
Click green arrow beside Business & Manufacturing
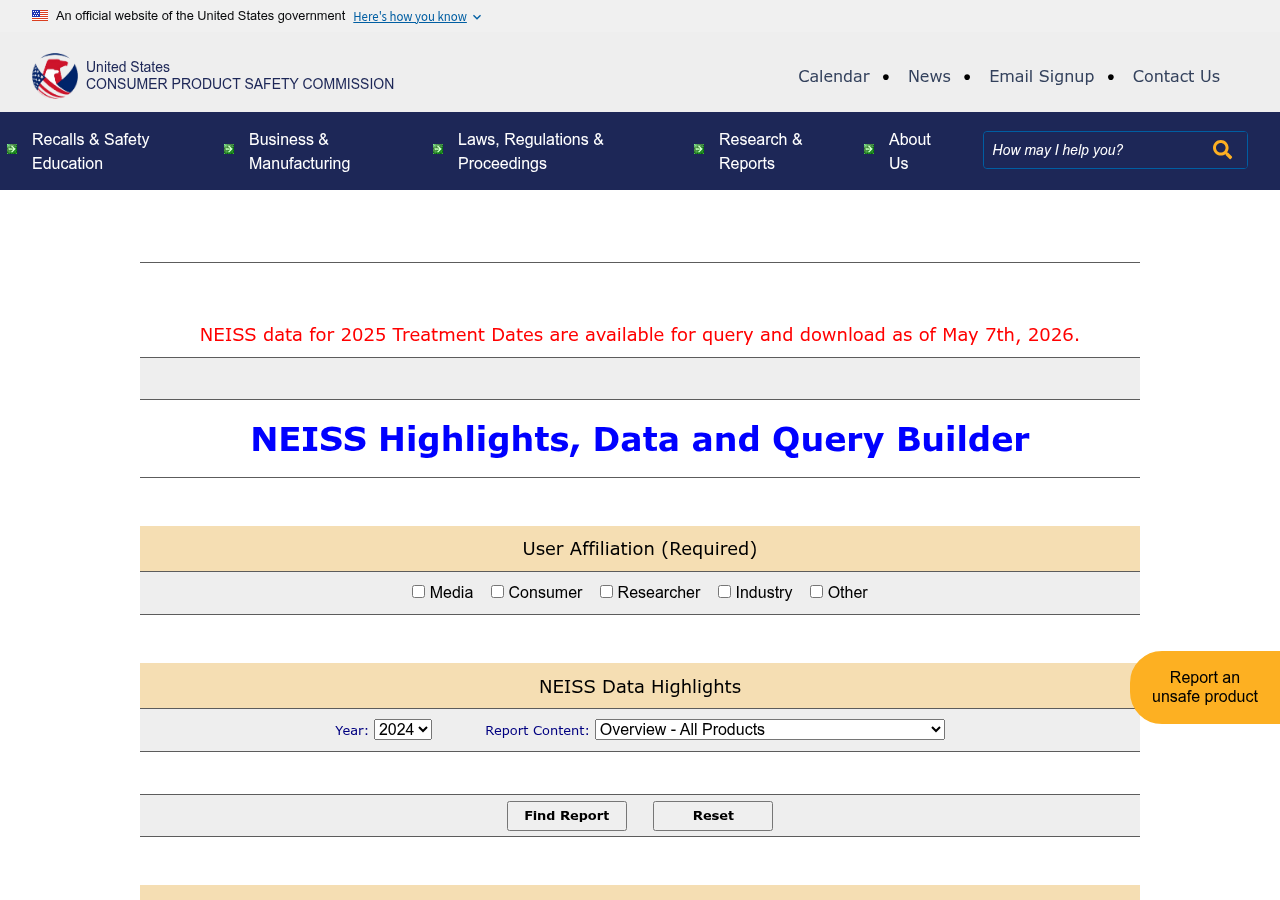(x=229, y=149)
